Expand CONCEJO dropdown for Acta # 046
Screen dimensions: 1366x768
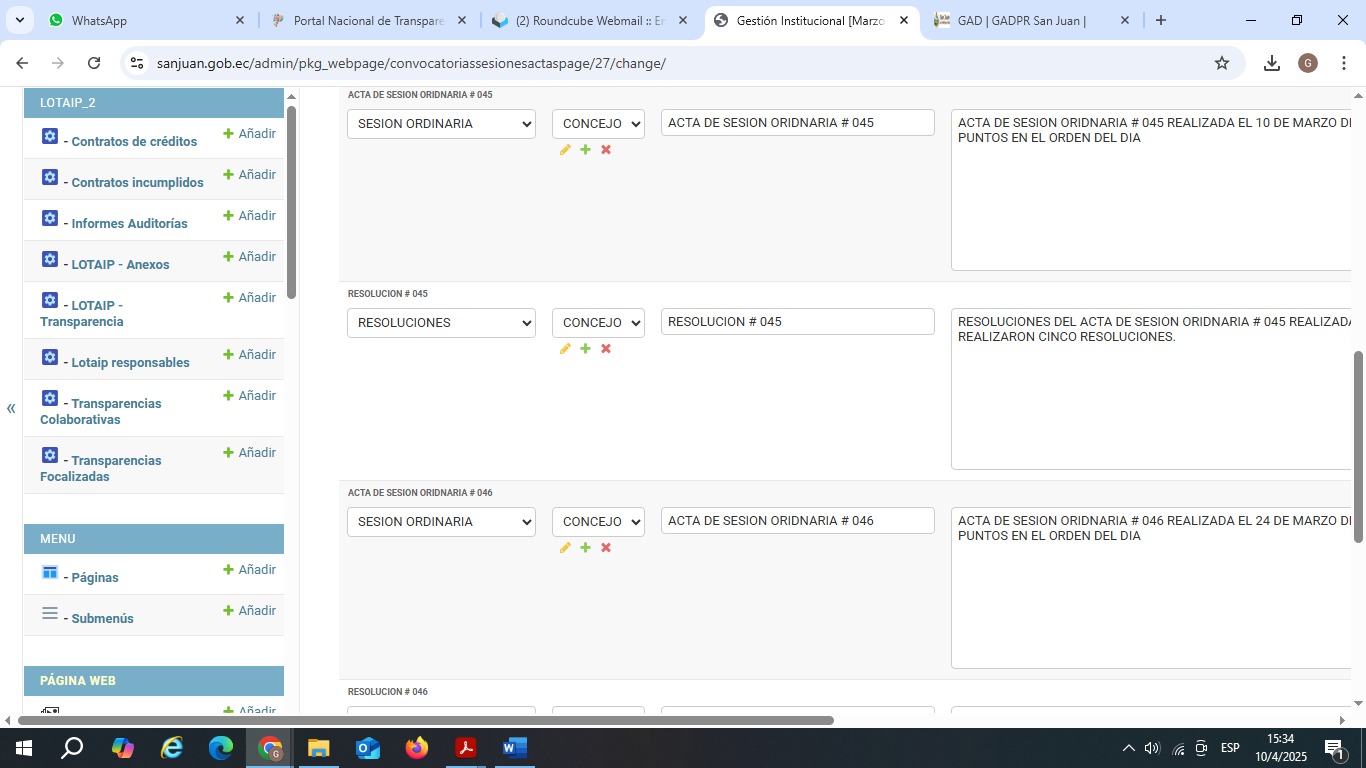tap(598, 522)
